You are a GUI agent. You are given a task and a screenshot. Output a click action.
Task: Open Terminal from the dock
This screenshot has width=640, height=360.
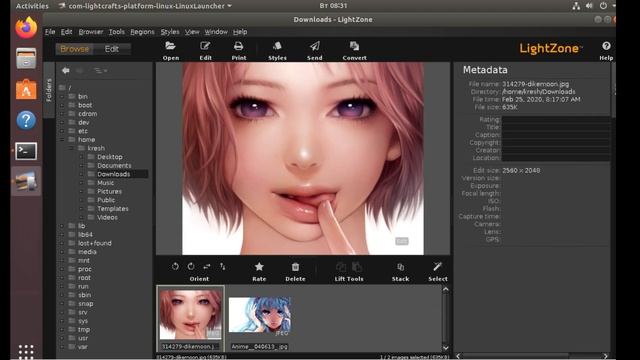coord(26,151)
